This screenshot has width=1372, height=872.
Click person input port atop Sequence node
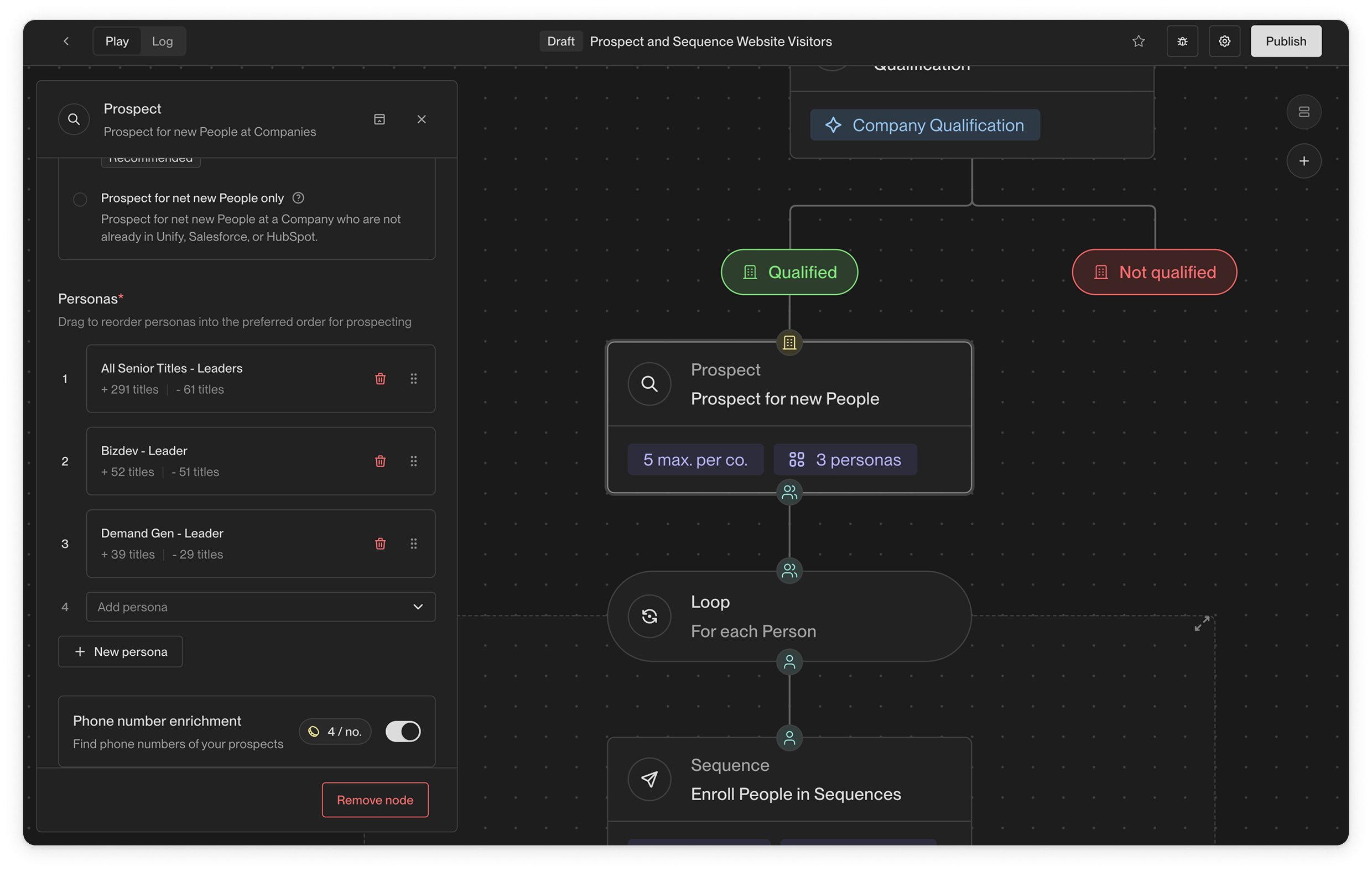(789, 739)
